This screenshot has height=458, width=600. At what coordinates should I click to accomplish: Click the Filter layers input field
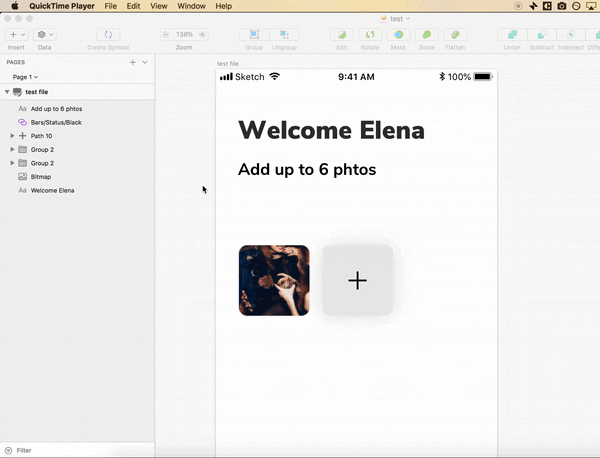click(77, 450)
